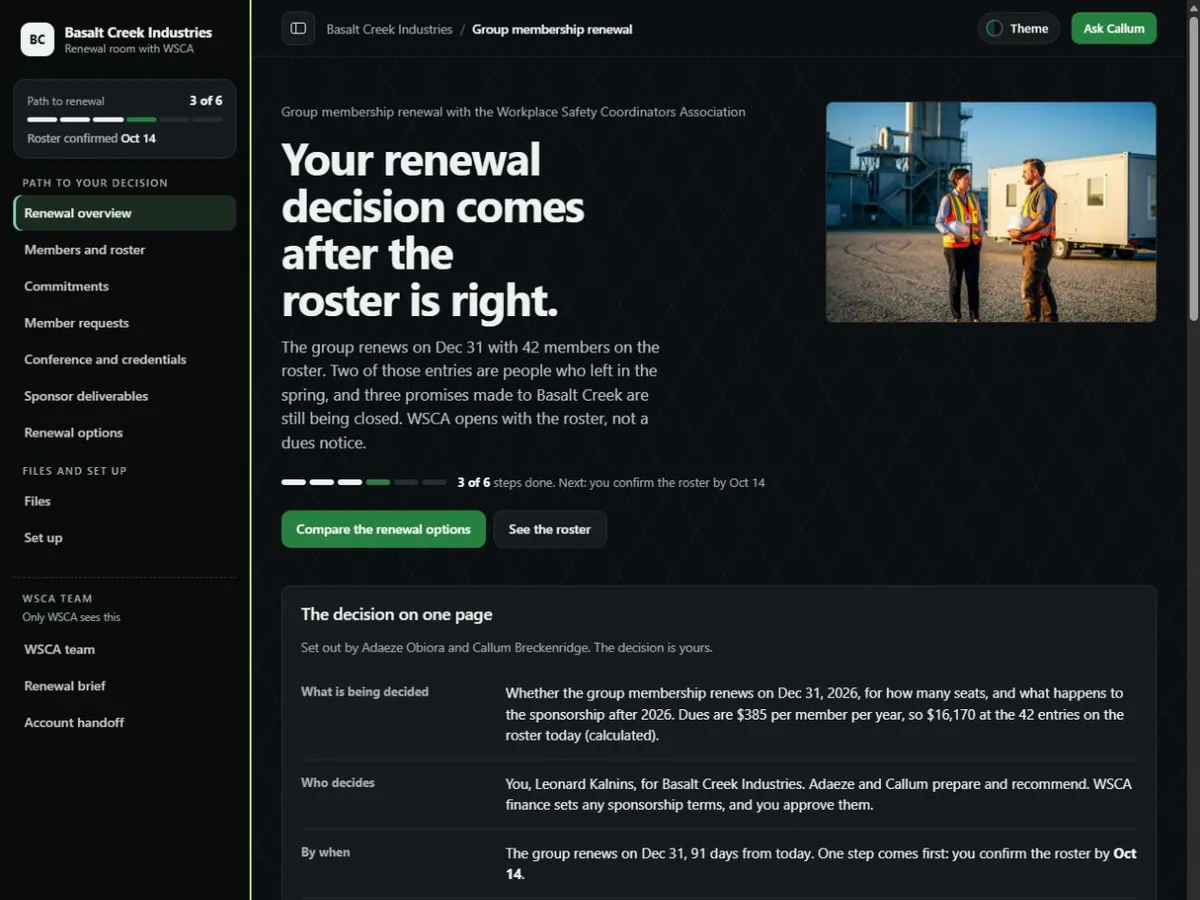Open WSCA team page

point(125,649)
